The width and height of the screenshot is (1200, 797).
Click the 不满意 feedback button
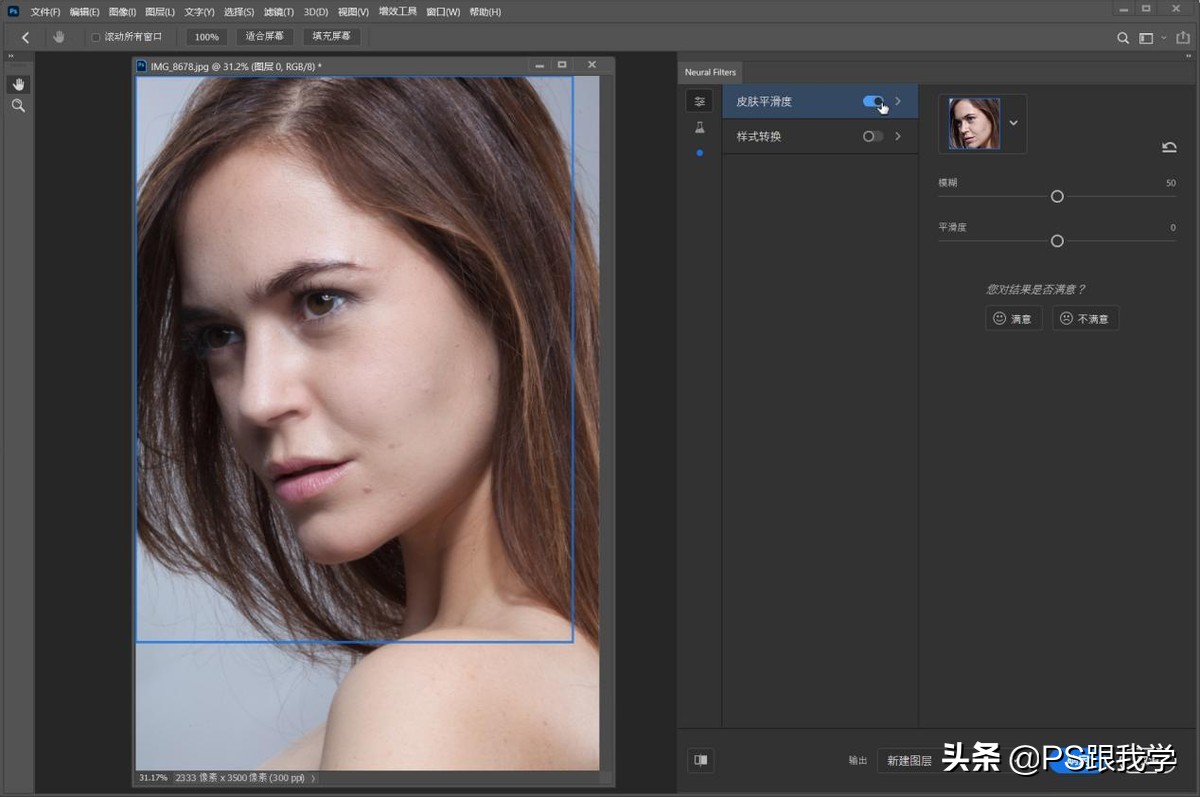1085,318
